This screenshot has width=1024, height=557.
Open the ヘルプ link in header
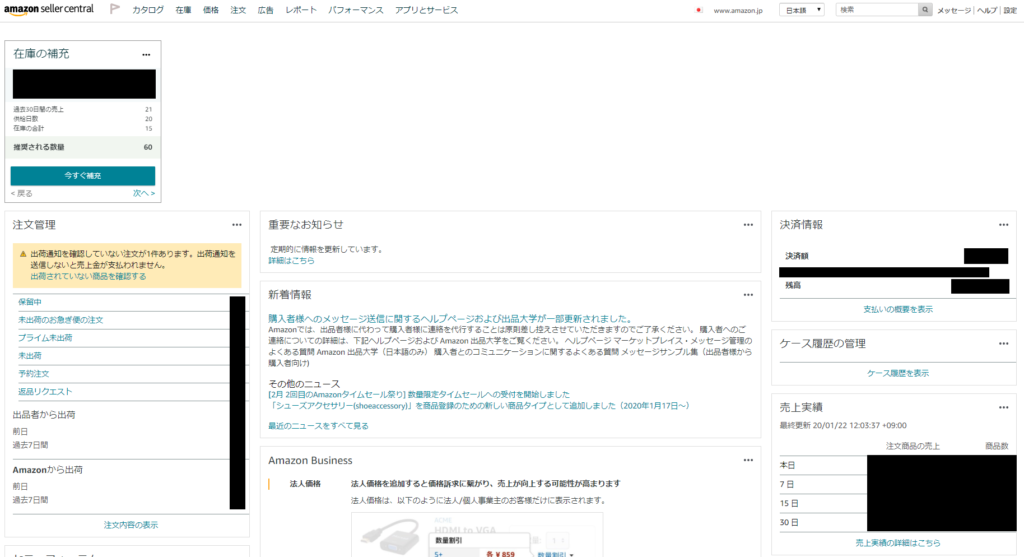(987, 10)
